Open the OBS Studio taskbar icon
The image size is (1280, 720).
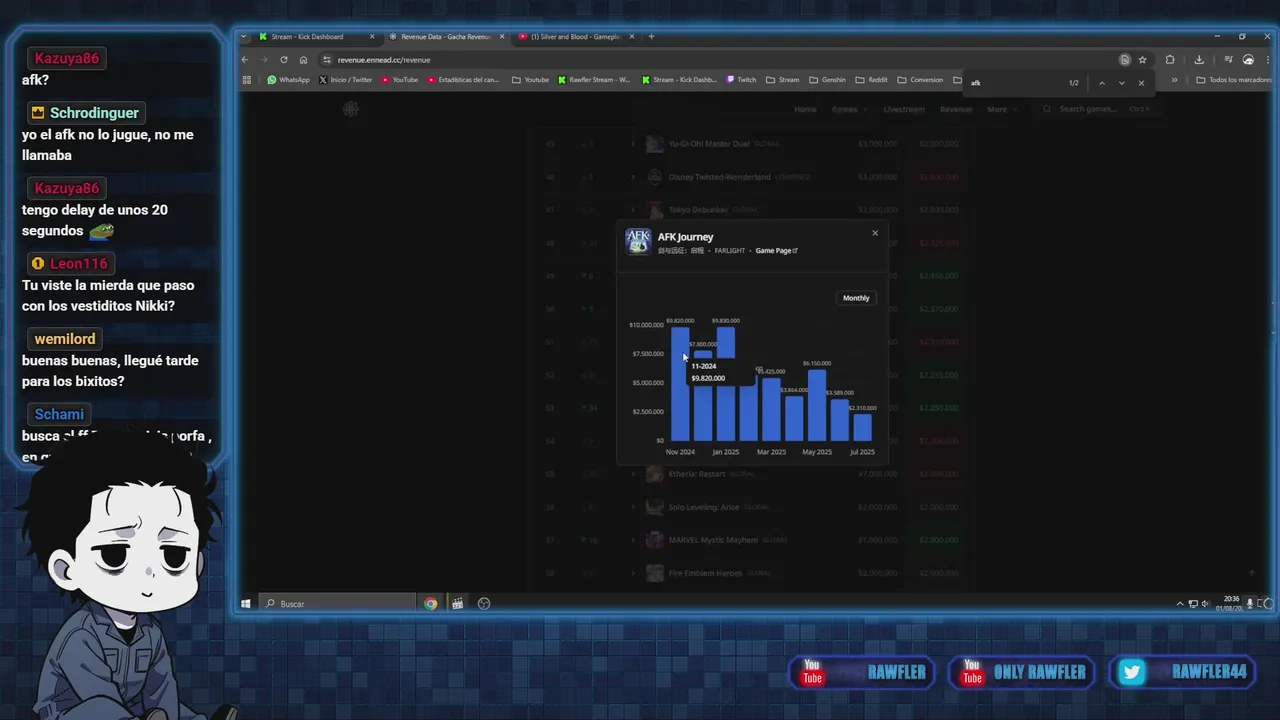(x=484, y=604)
